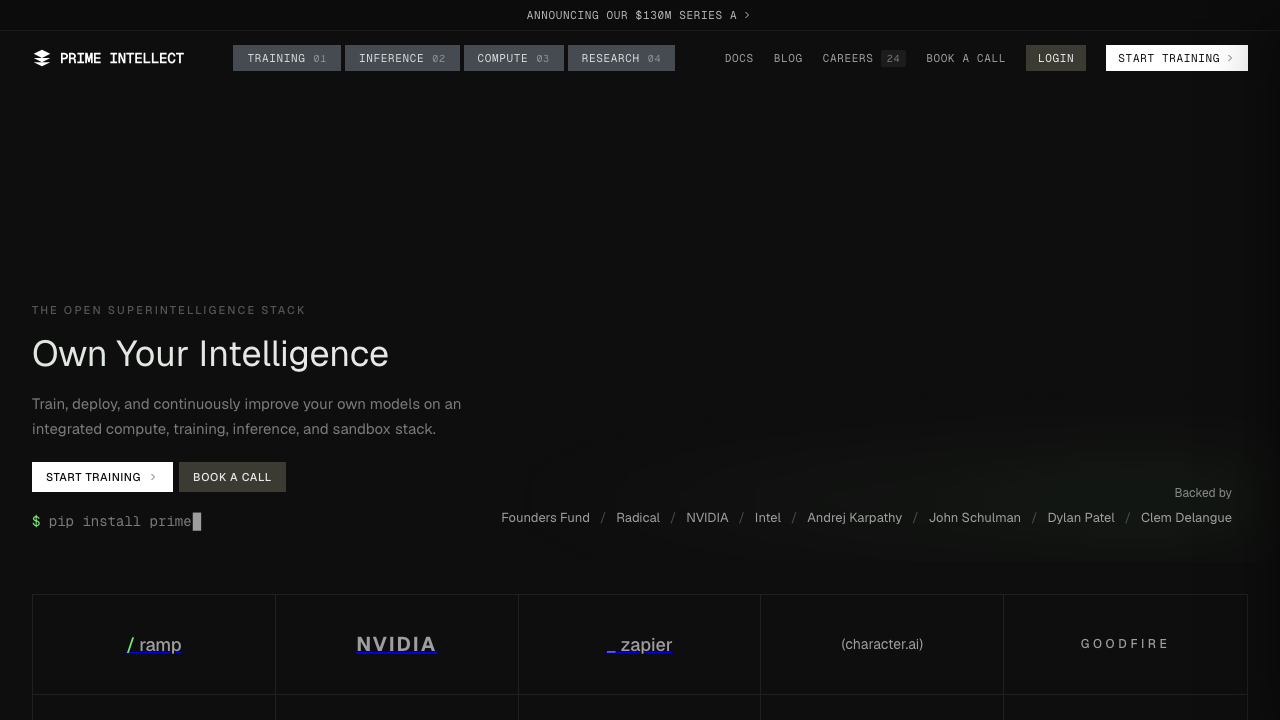This screenshot has height=720, width=1280.
Task: Click the Own Your Intelligence heading
Action: click(x=210, y=354)
